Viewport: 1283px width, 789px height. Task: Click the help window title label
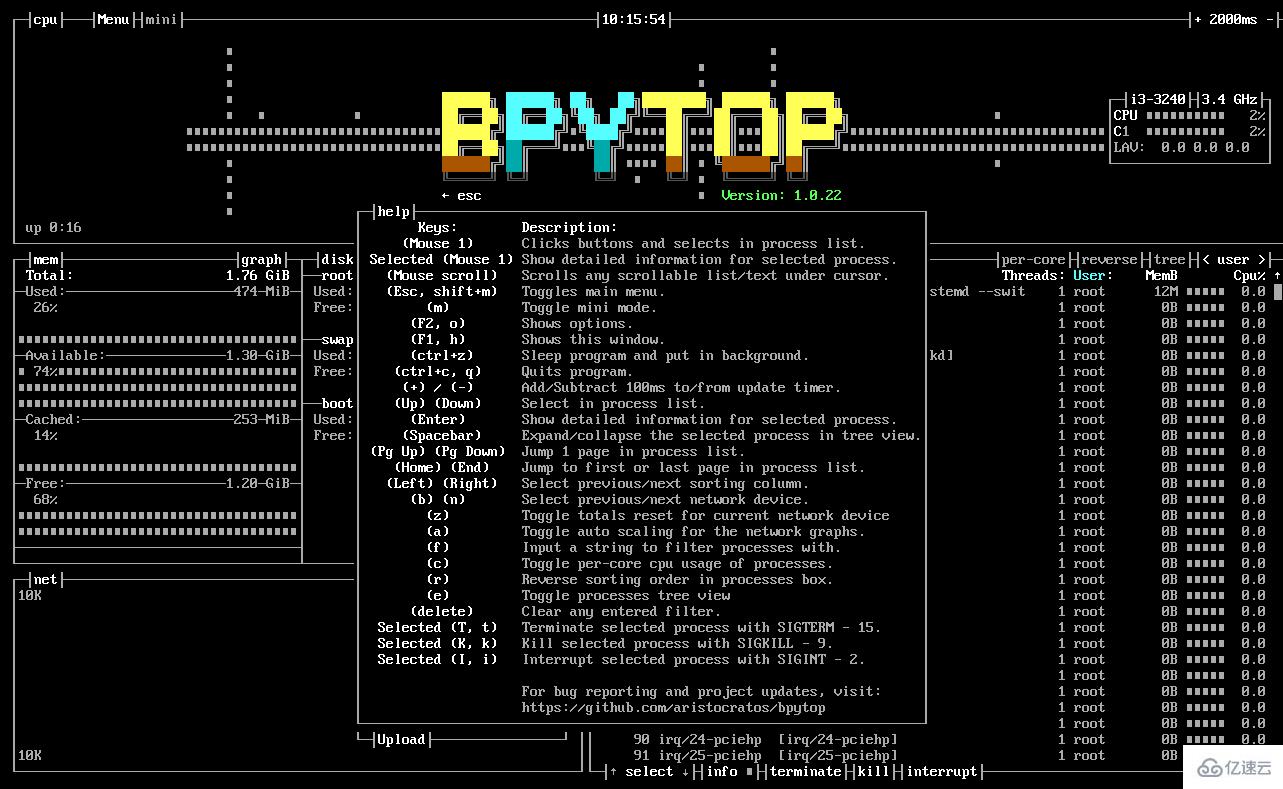click(393, 211)
